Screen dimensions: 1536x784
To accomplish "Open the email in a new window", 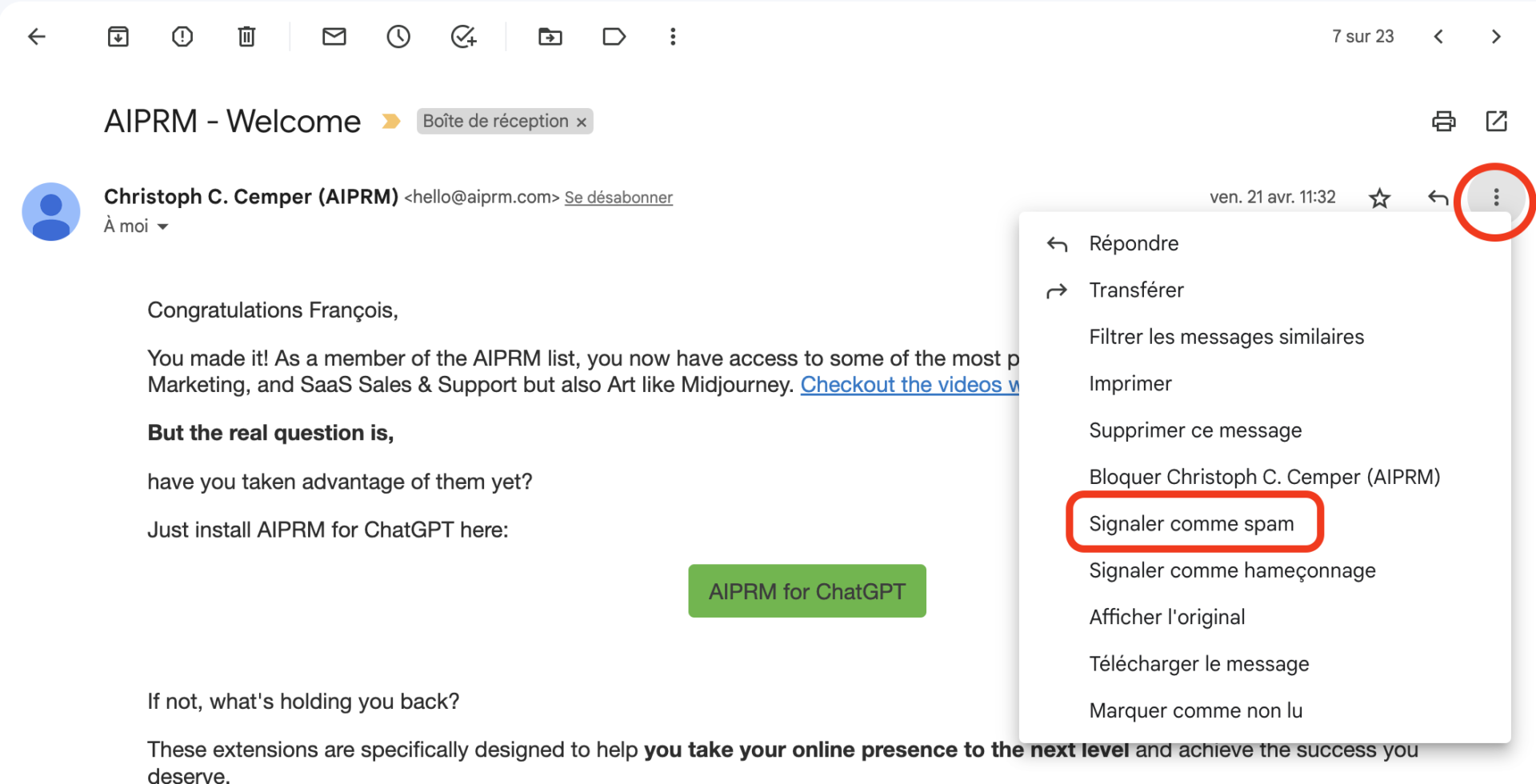I will (1496, 122).
